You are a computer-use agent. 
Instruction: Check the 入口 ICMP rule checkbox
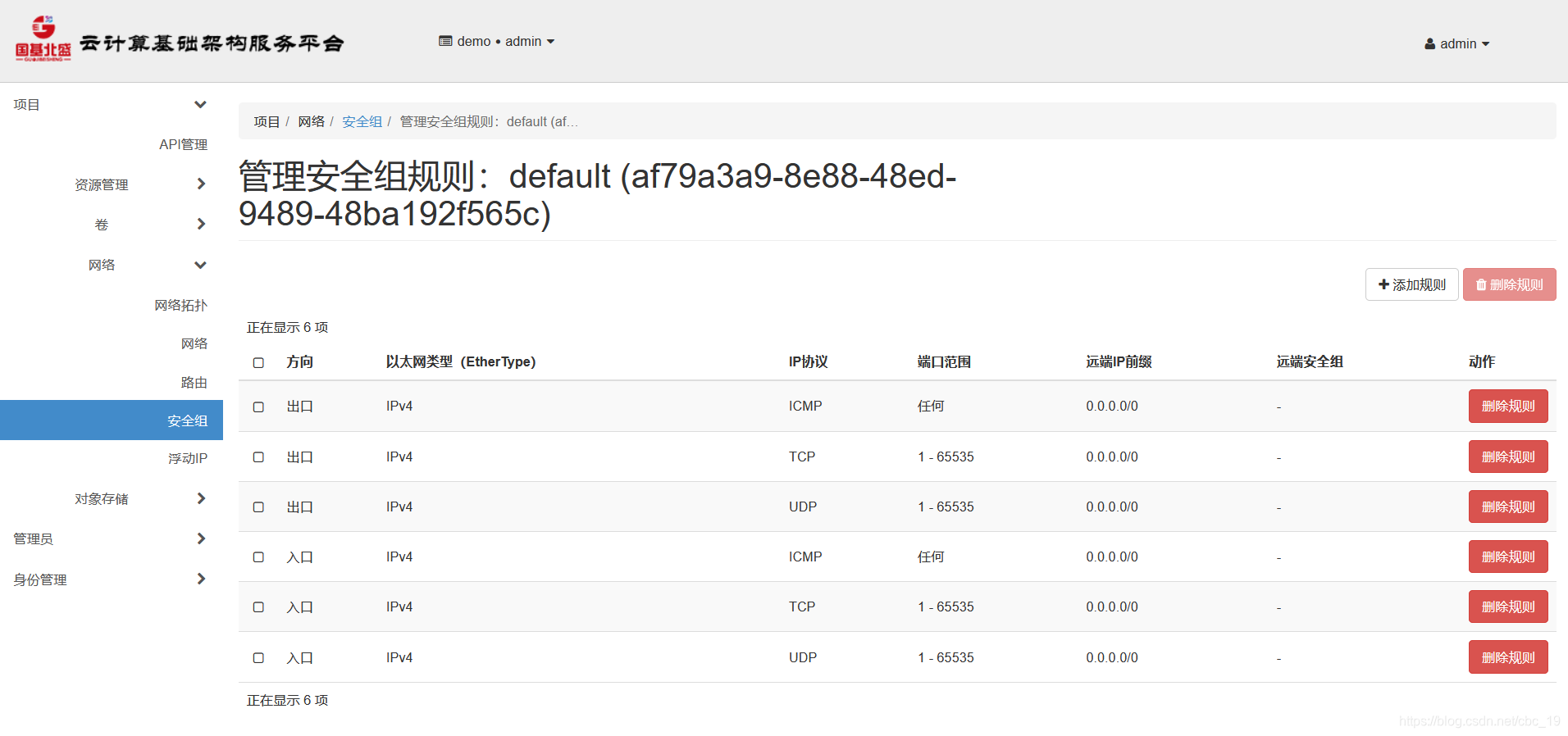[258, 557]
